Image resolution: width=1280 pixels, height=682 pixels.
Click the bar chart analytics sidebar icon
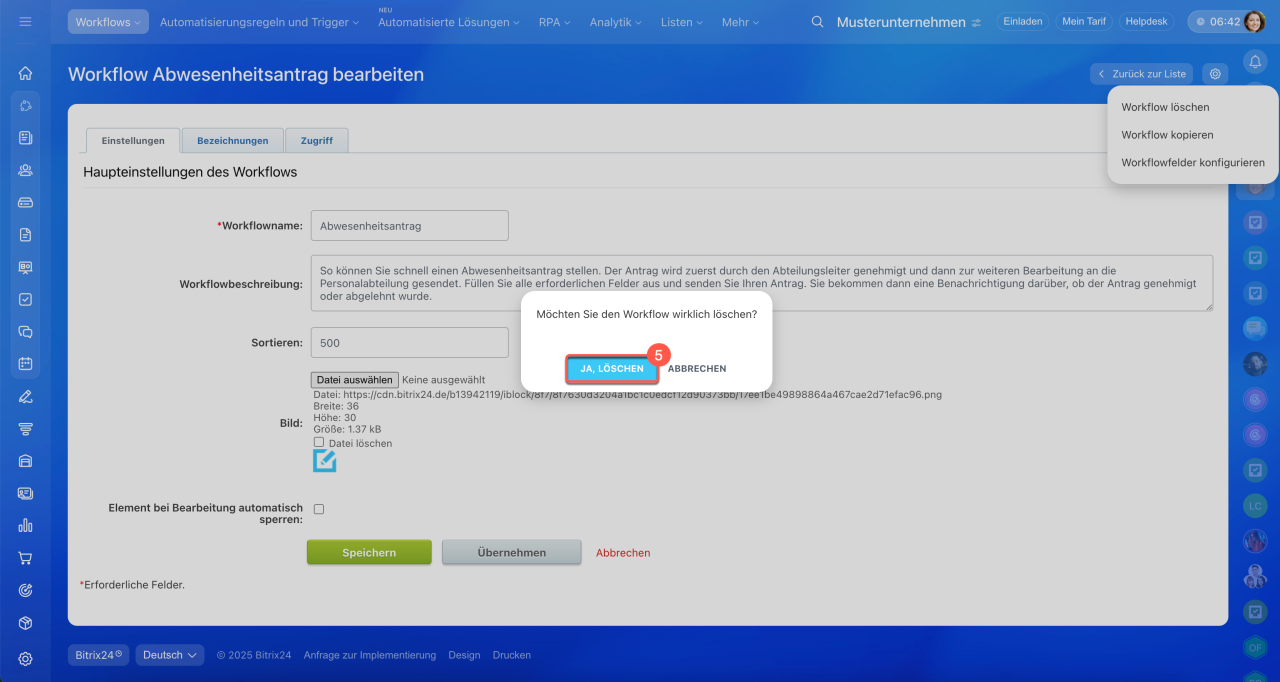coord(26,525)
